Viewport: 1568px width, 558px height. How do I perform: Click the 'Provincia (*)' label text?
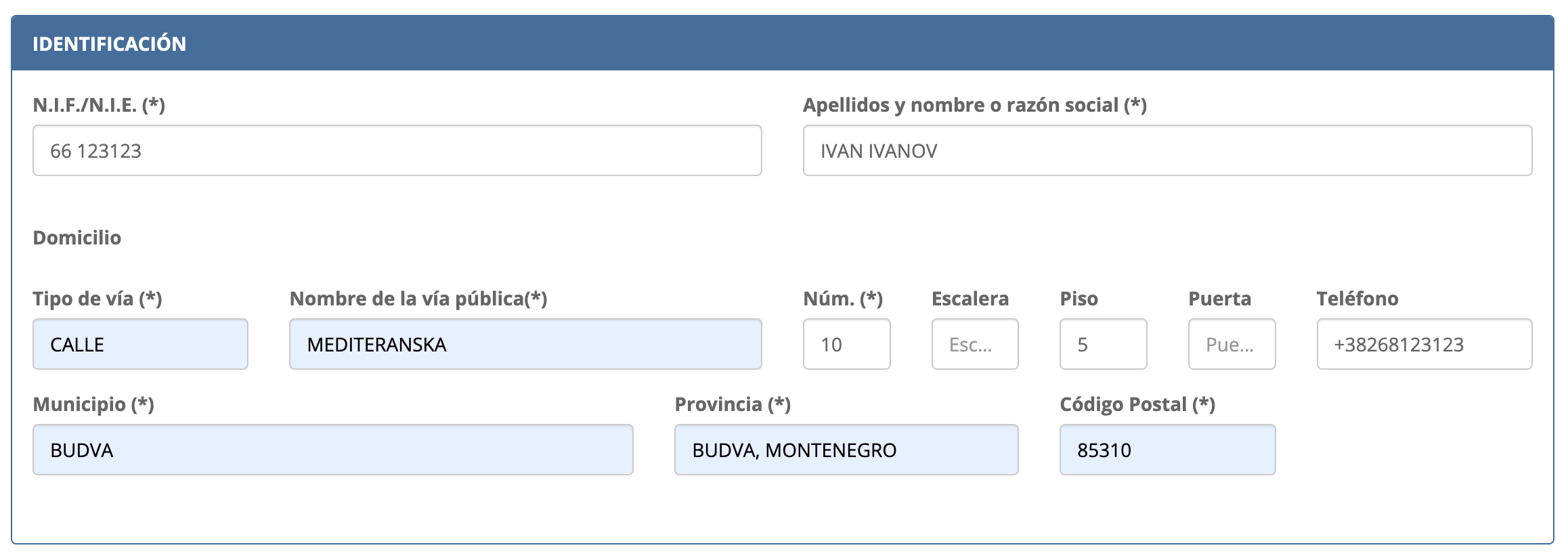[733, 404]
